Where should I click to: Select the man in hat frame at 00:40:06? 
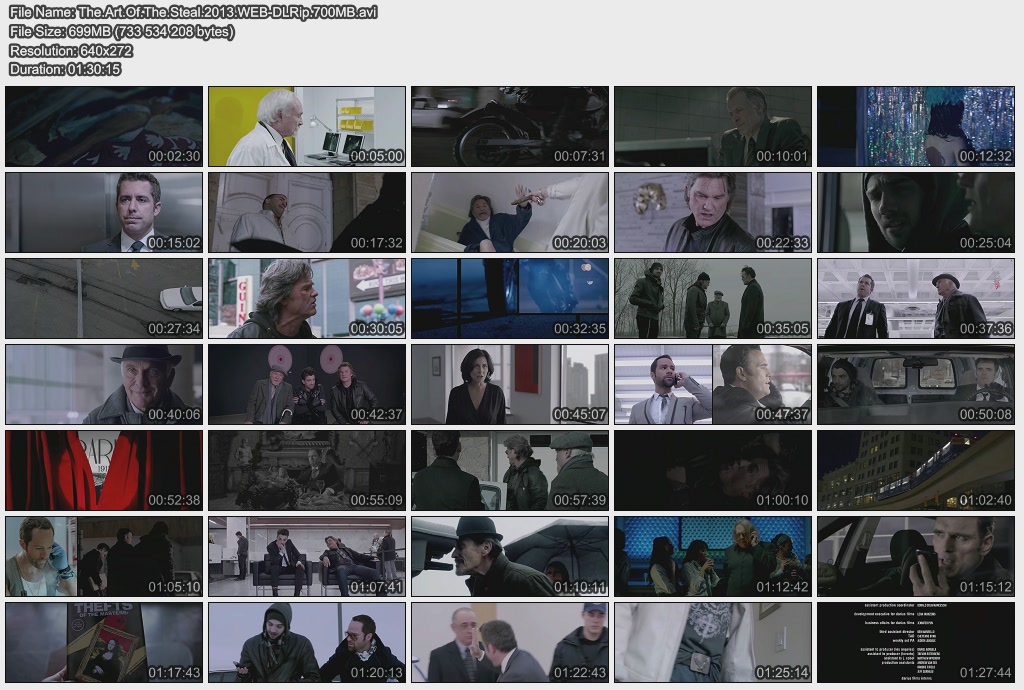coord(103,384)
